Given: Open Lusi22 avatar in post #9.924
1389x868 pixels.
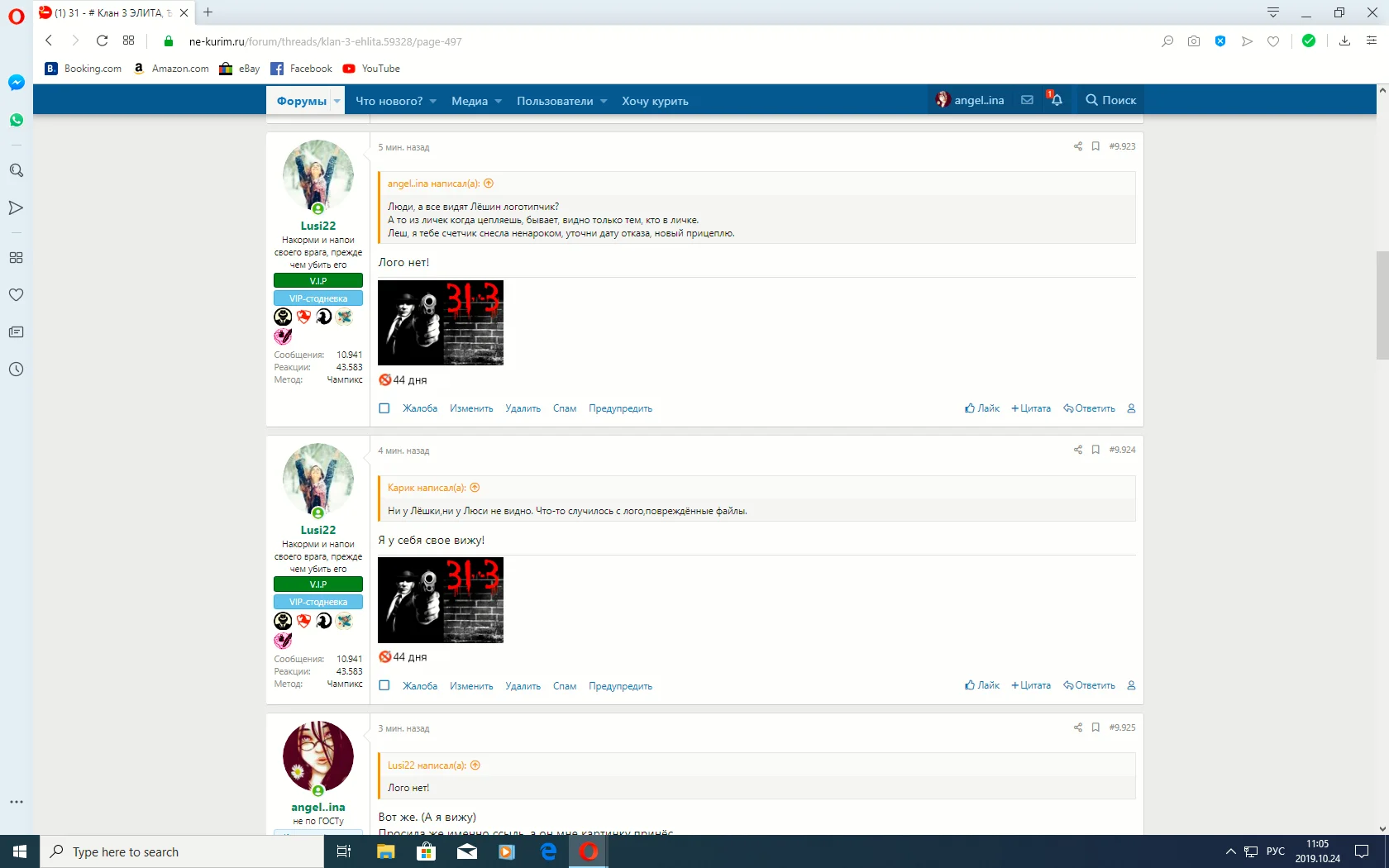Looking at the screenshot, I should [x=318, y=479].
